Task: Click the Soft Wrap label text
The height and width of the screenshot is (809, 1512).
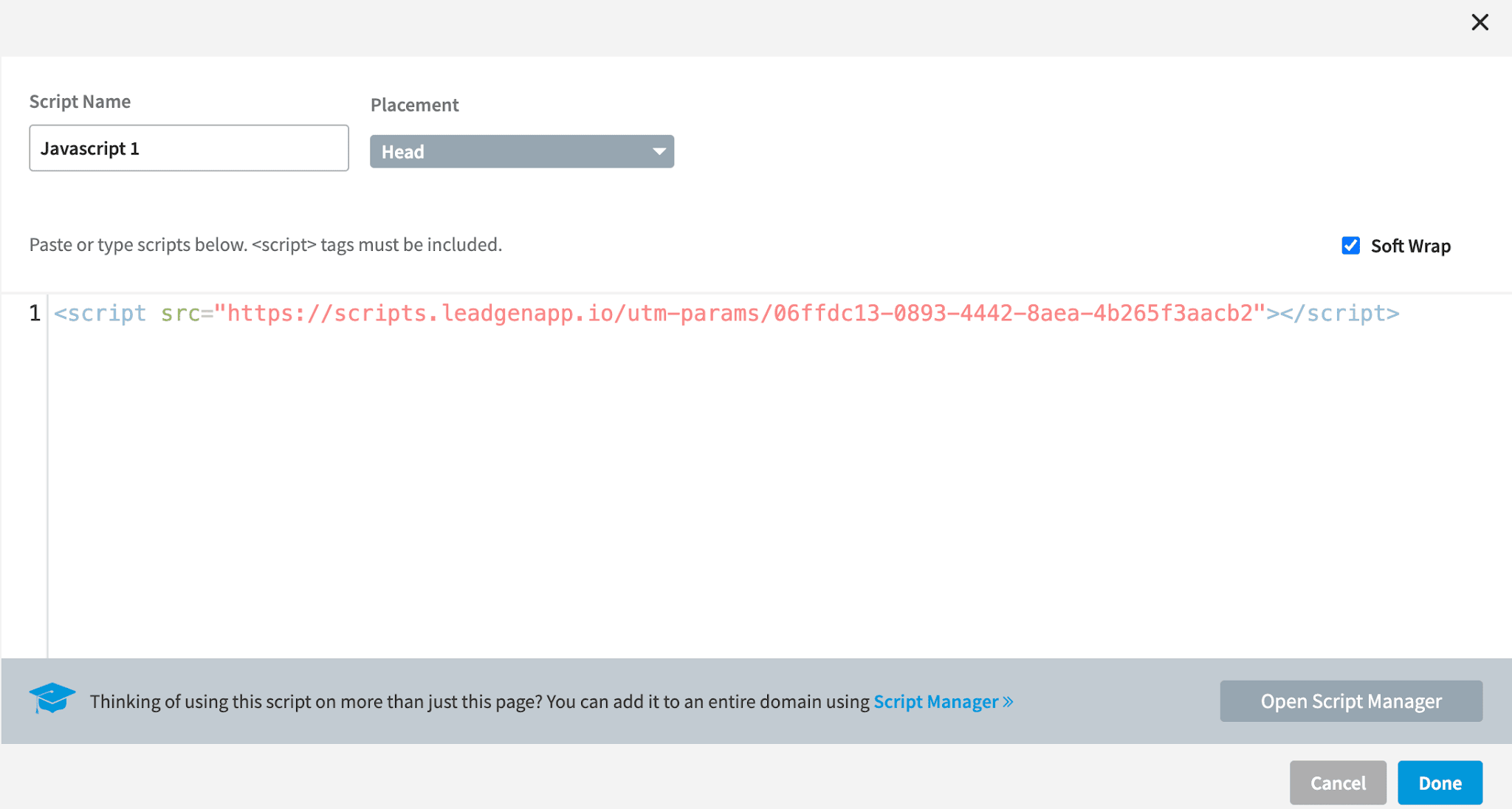Action: coord(1410,246)
